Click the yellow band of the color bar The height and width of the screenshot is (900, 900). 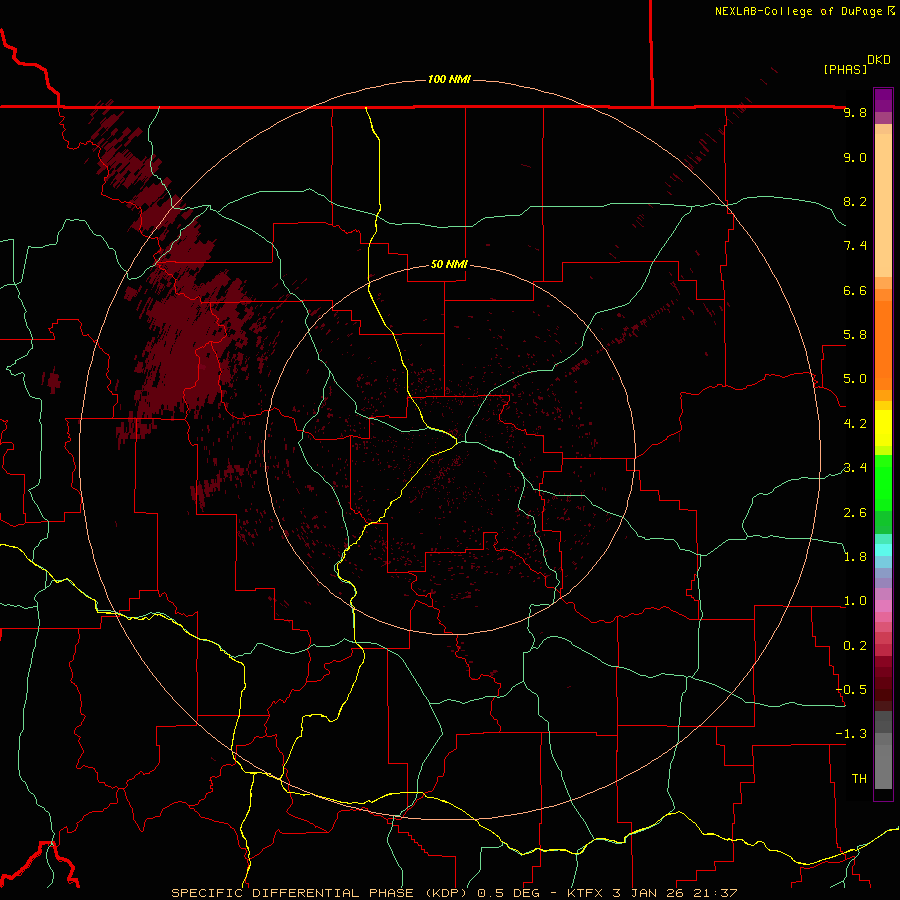coord(883,428)
